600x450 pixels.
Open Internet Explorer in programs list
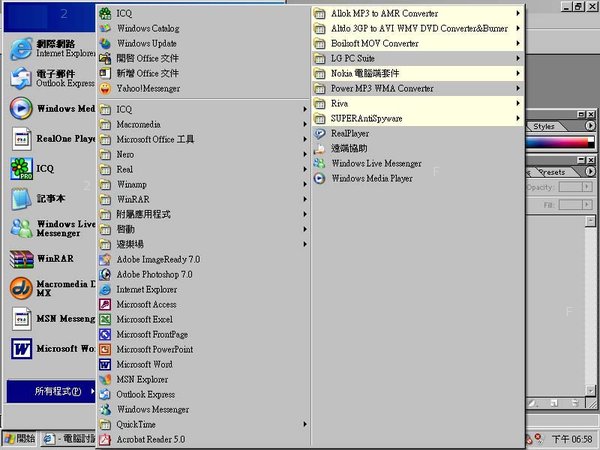click(203, 290)
